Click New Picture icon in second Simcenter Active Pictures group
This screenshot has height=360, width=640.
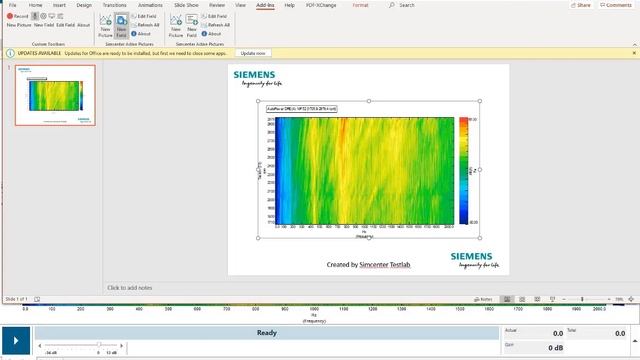click(176, 25)
